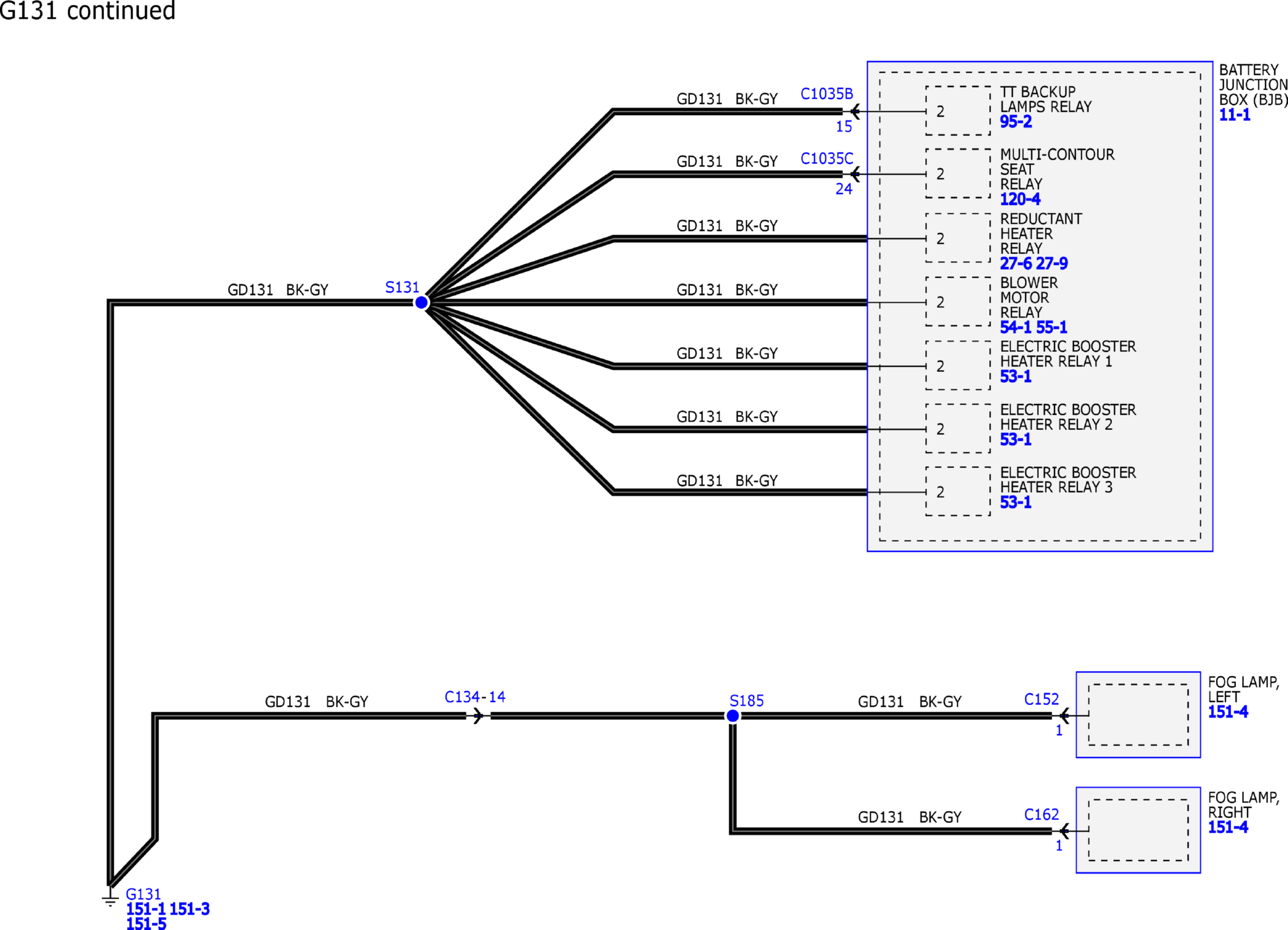Click the BATTERY JUNCTION BOX (BJB) label
The image size is (1288, 930).
(1253, 85)
